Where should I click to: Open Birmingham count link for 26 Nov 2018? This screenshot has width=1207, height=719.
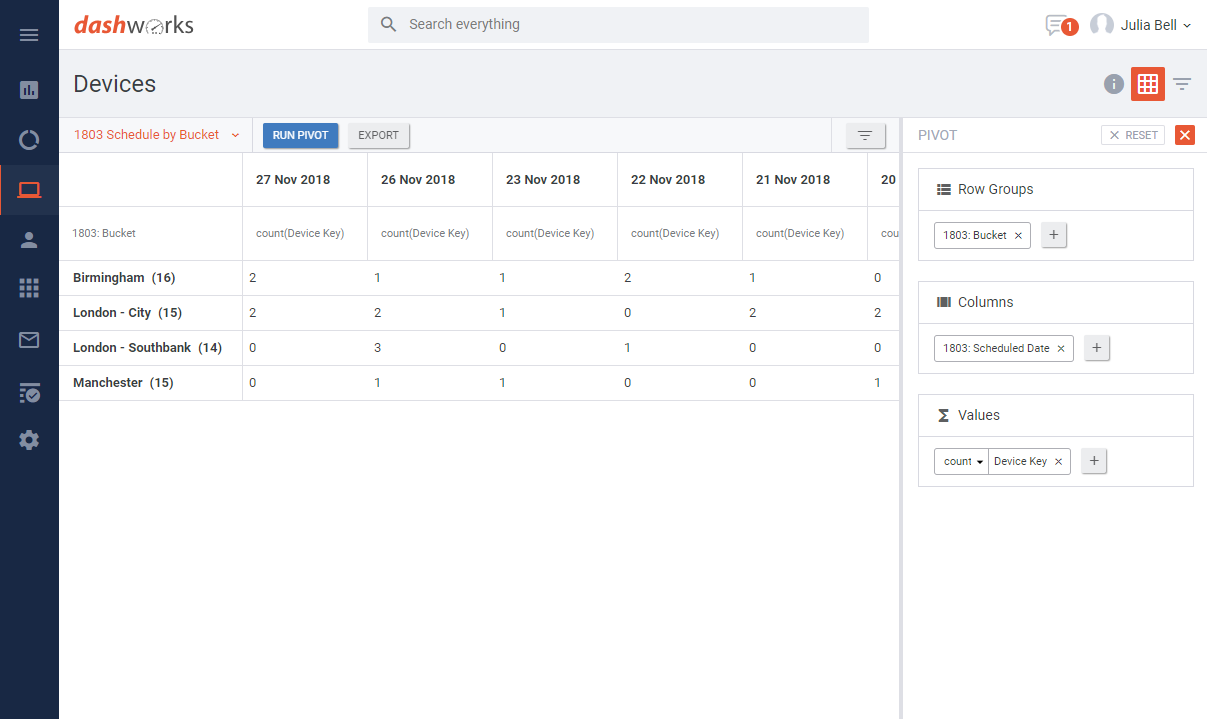pos(377,278)
